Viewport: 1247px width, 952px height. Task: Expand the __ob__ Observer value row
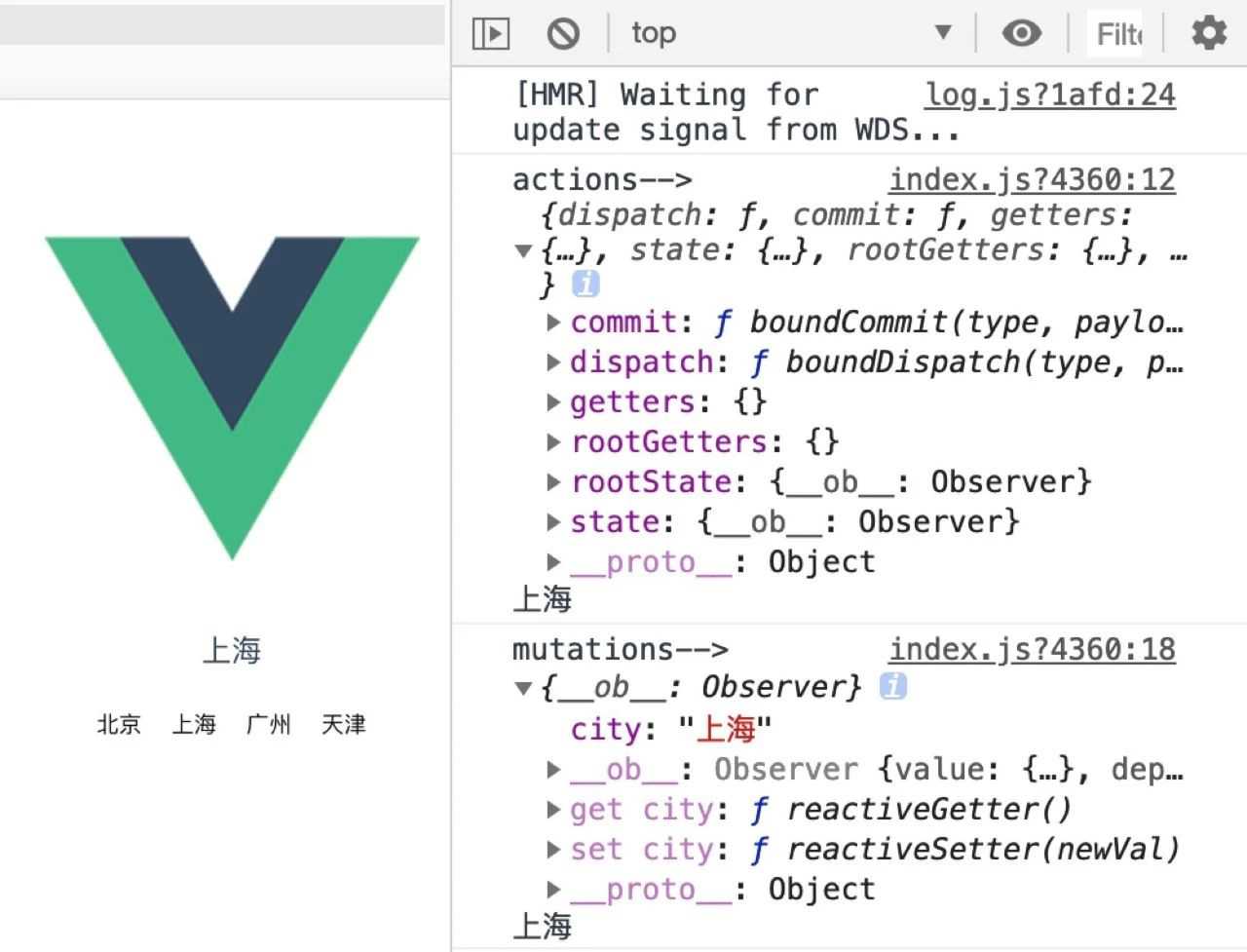click(553, 770)
